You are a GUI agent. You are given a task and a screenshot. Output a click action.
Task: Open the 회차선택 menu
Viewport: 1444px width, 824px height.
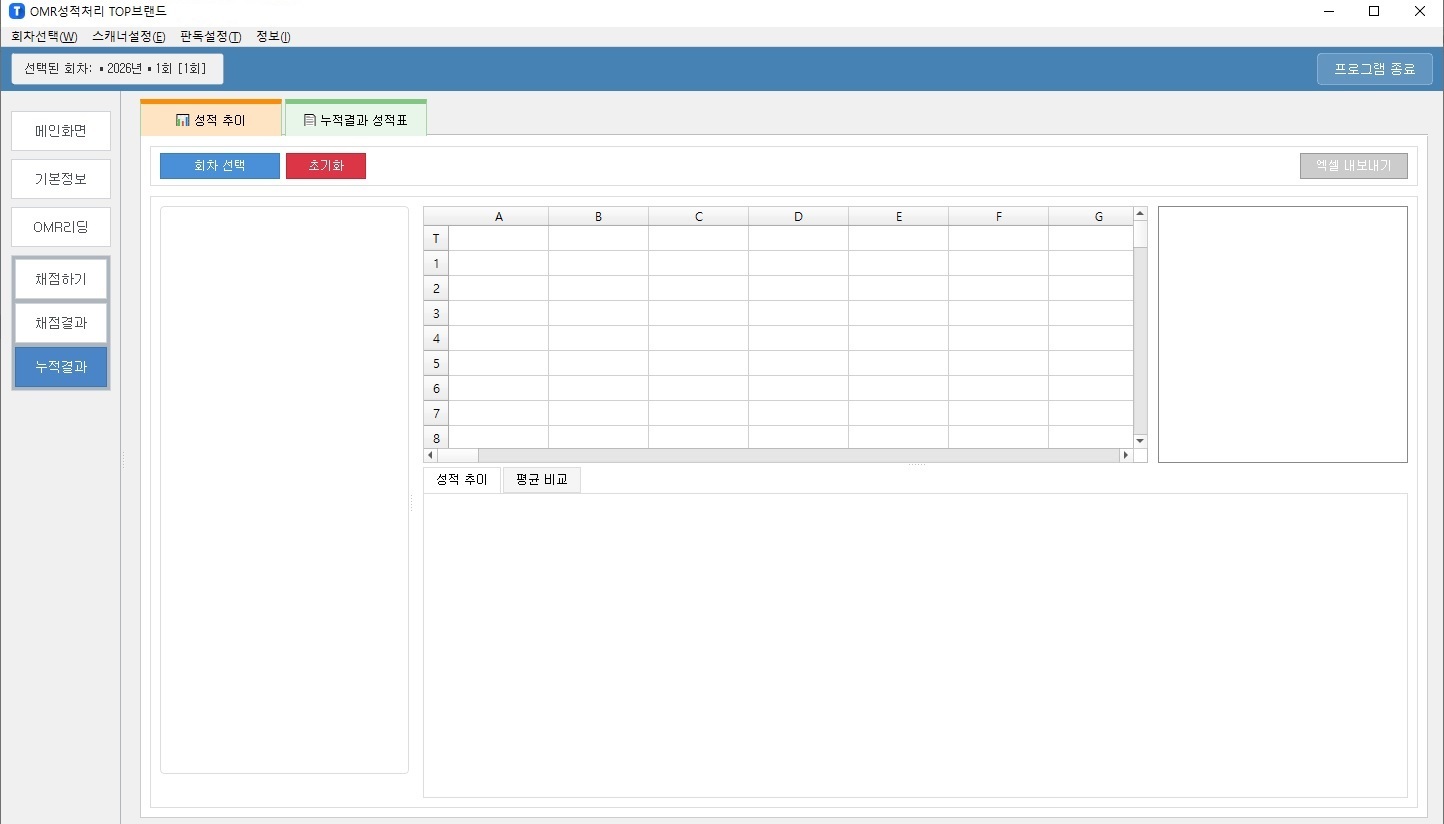43,37
